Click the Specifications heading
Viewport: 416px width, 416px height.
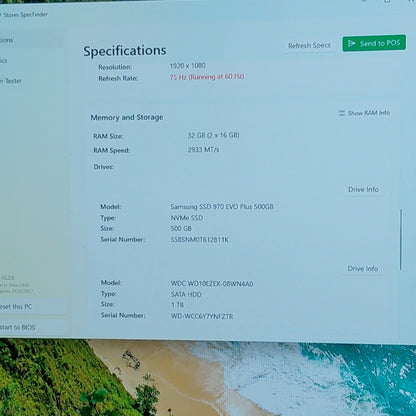click(125, 51)
